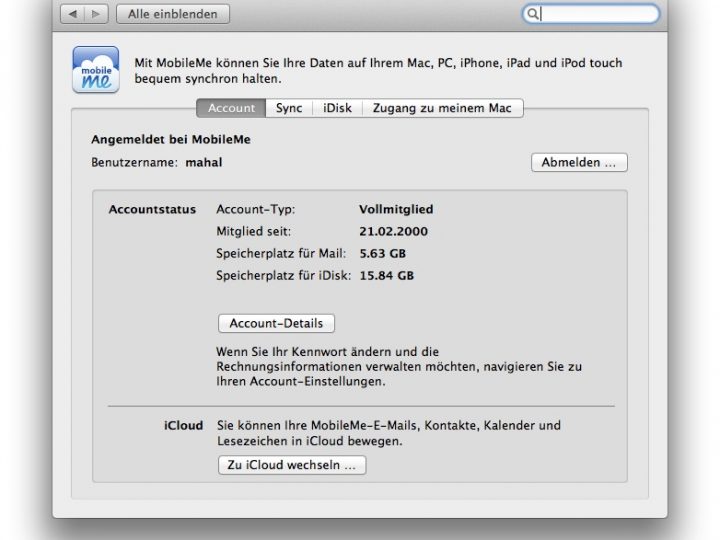Viewport: 720px width, 540px height.
Task: Click the Account-Typ label
Action: [x=256, y=209]
